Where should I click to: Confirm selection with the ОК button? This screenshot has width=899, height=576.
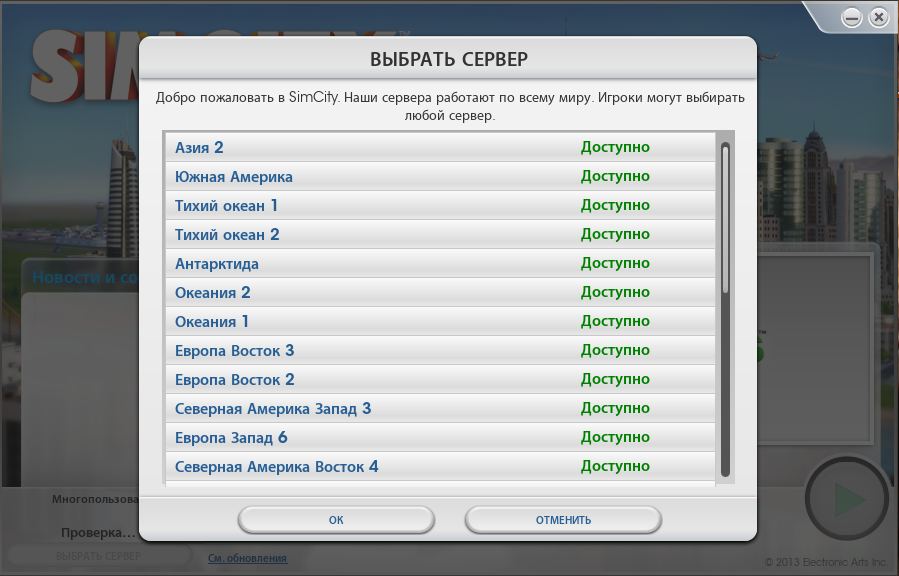tap(336, 520)
